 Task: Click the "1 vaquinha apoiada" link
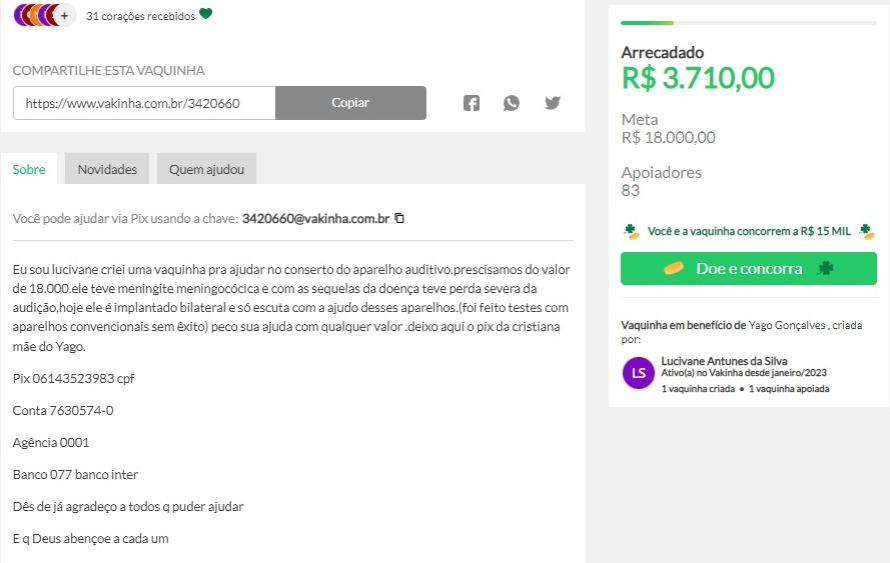coord(789,388)
